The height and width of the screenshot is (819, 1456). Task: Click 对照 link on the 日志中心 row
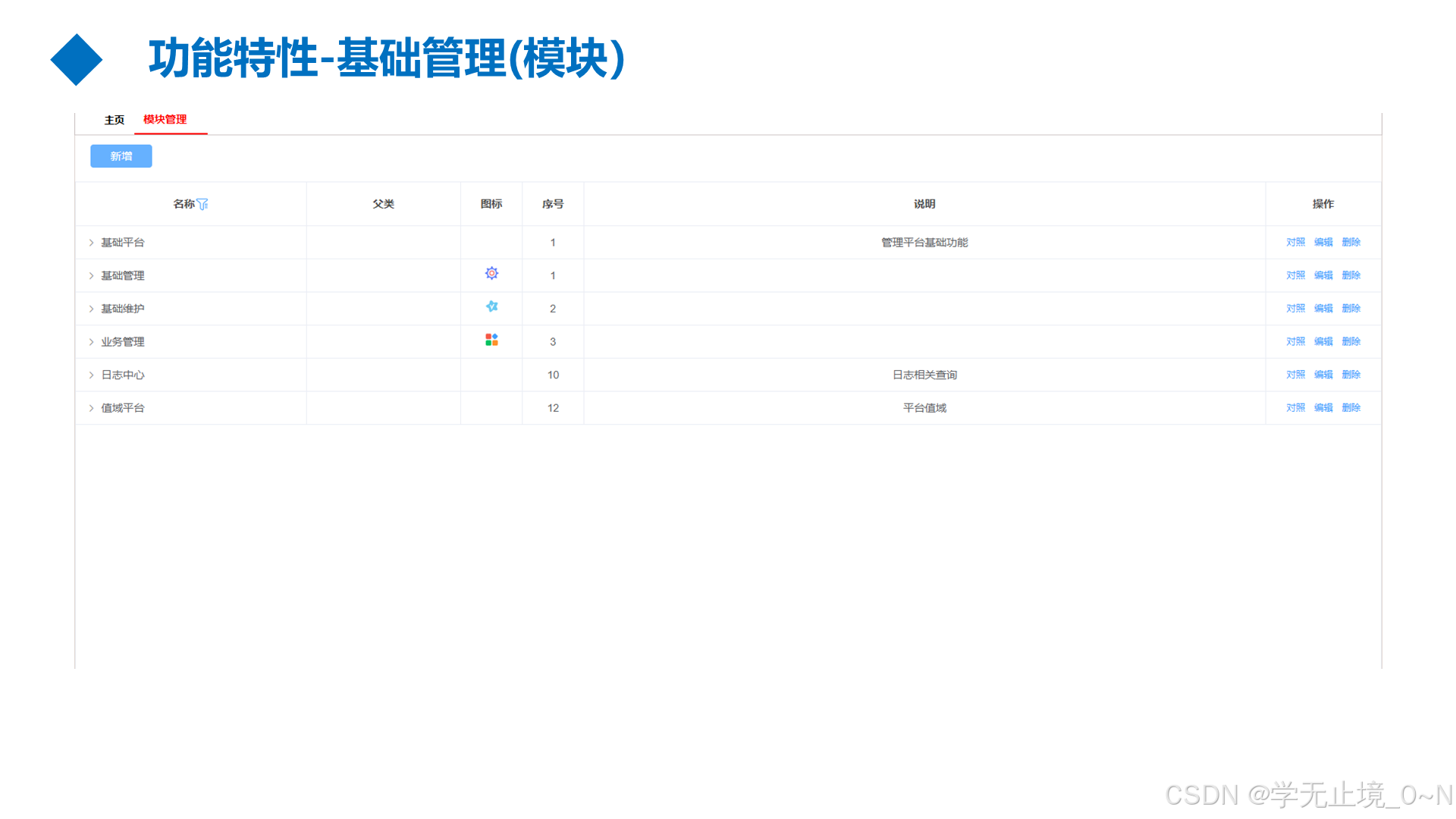1295,374
